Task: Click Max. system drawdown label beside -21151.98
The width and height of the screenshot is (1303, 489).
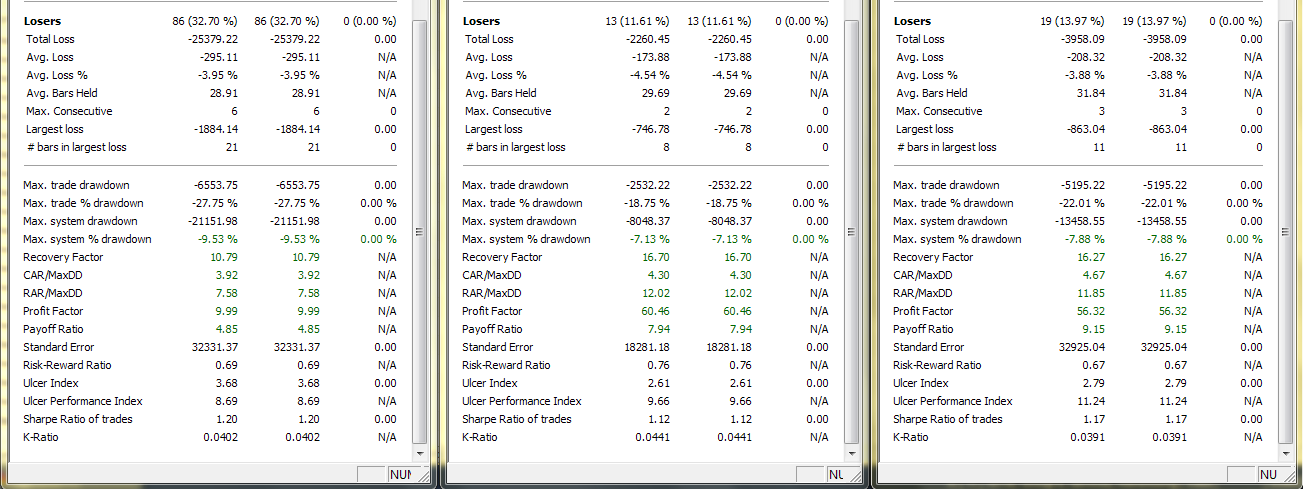Action: click(81, 221)
